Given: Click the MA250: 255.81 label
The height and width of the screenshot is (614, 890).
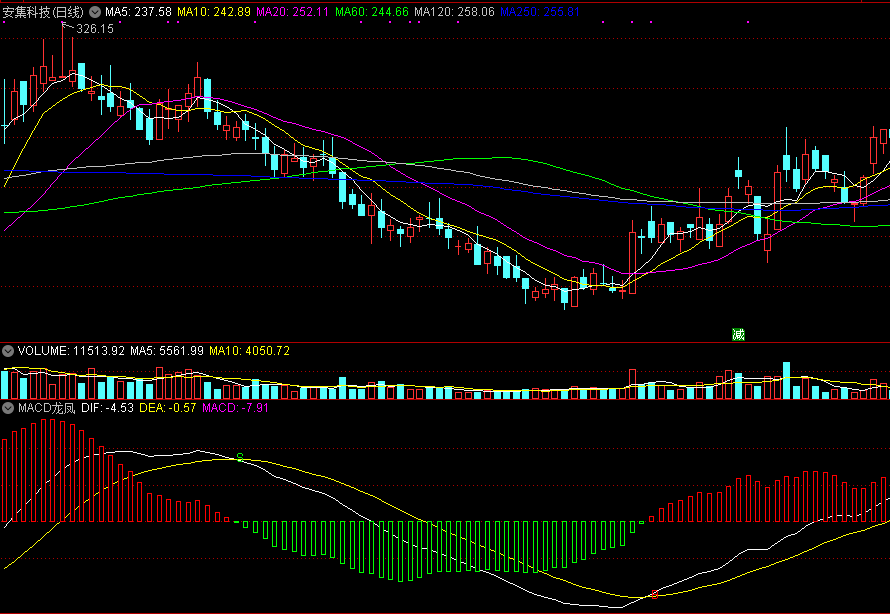Looking at the screenshot, I should pyautogui.click(x=540, y=12).
